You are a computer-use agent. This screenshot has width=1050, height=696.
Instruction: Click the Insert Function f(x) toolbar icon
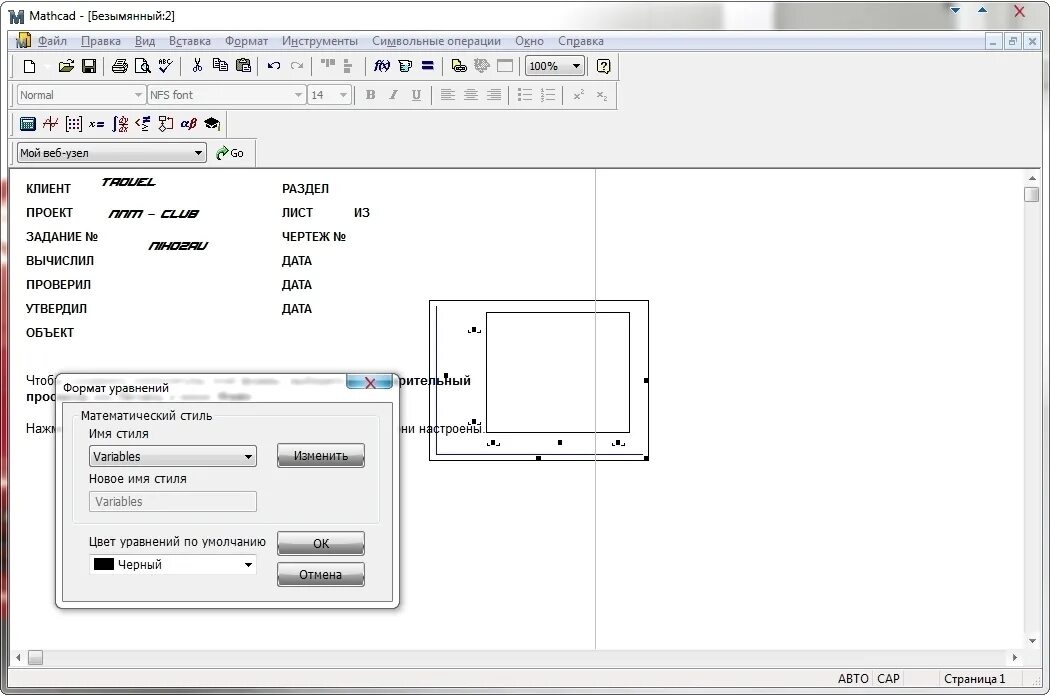tap(382, 66)
